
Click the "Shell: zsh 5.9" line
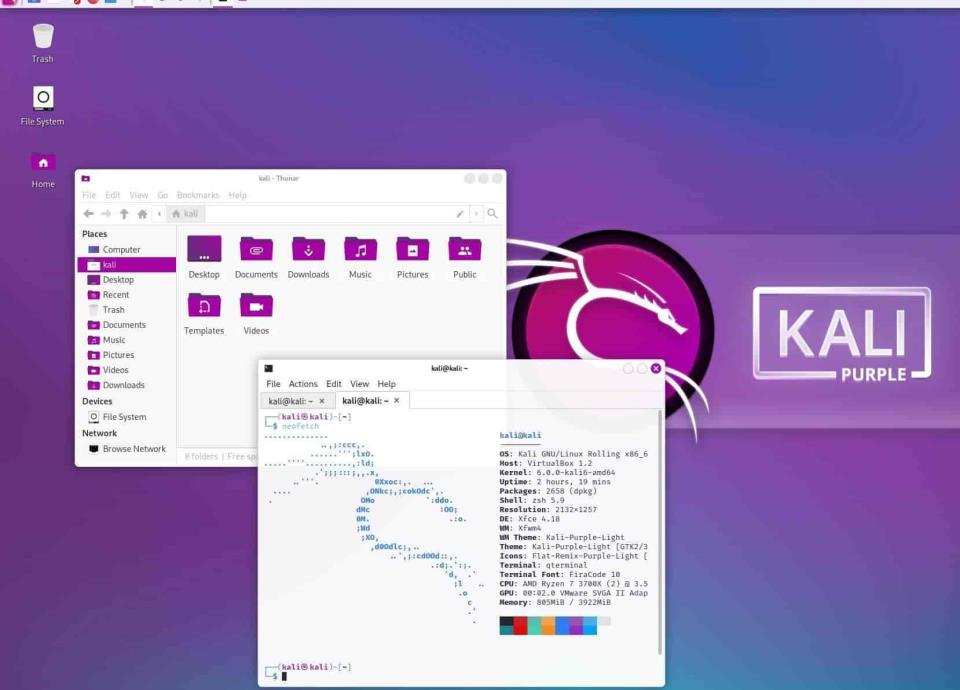[532, 500]
